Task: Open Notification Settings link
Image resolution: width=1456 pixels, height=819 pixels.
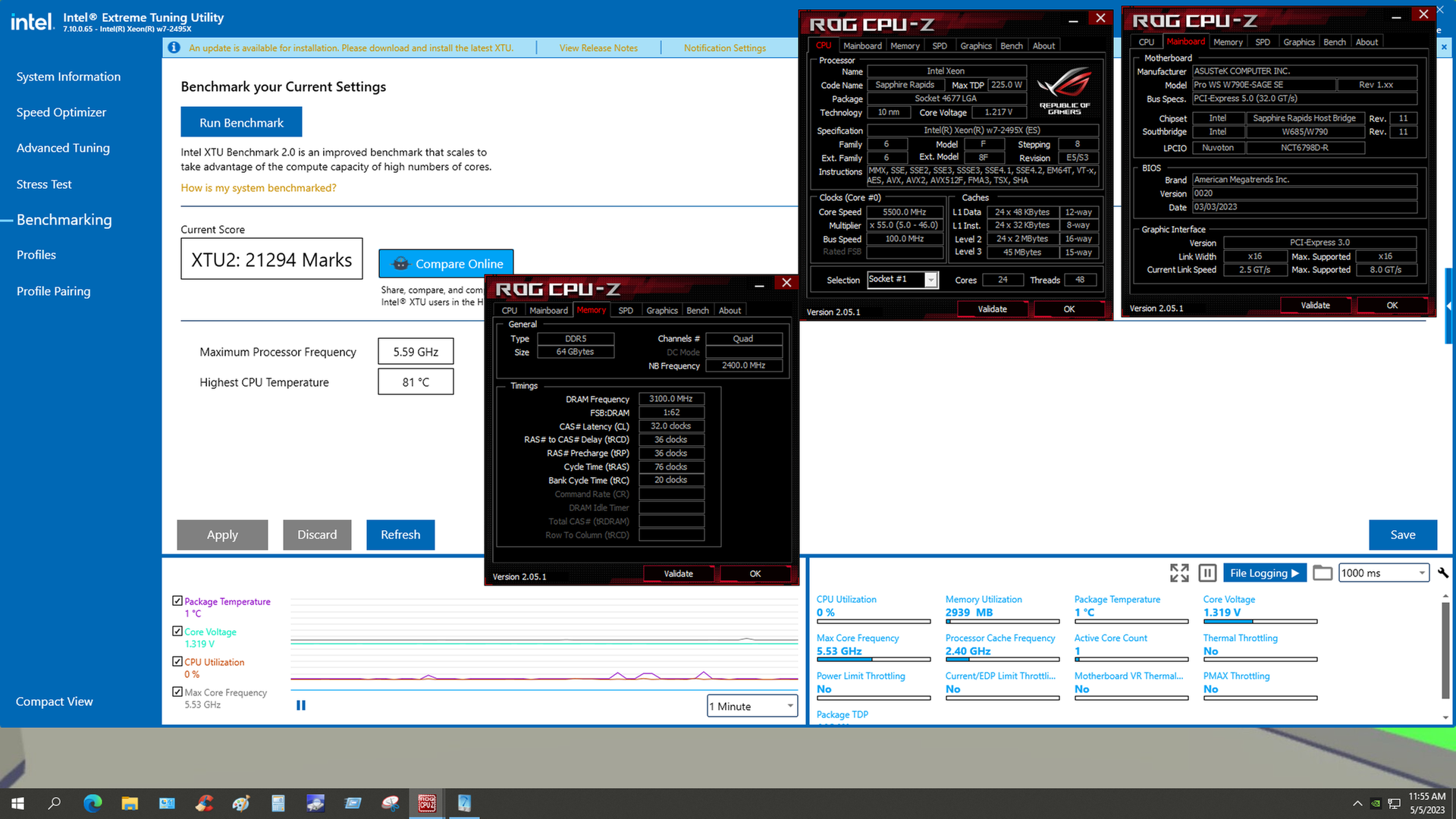Action: [x=725, y=48]
